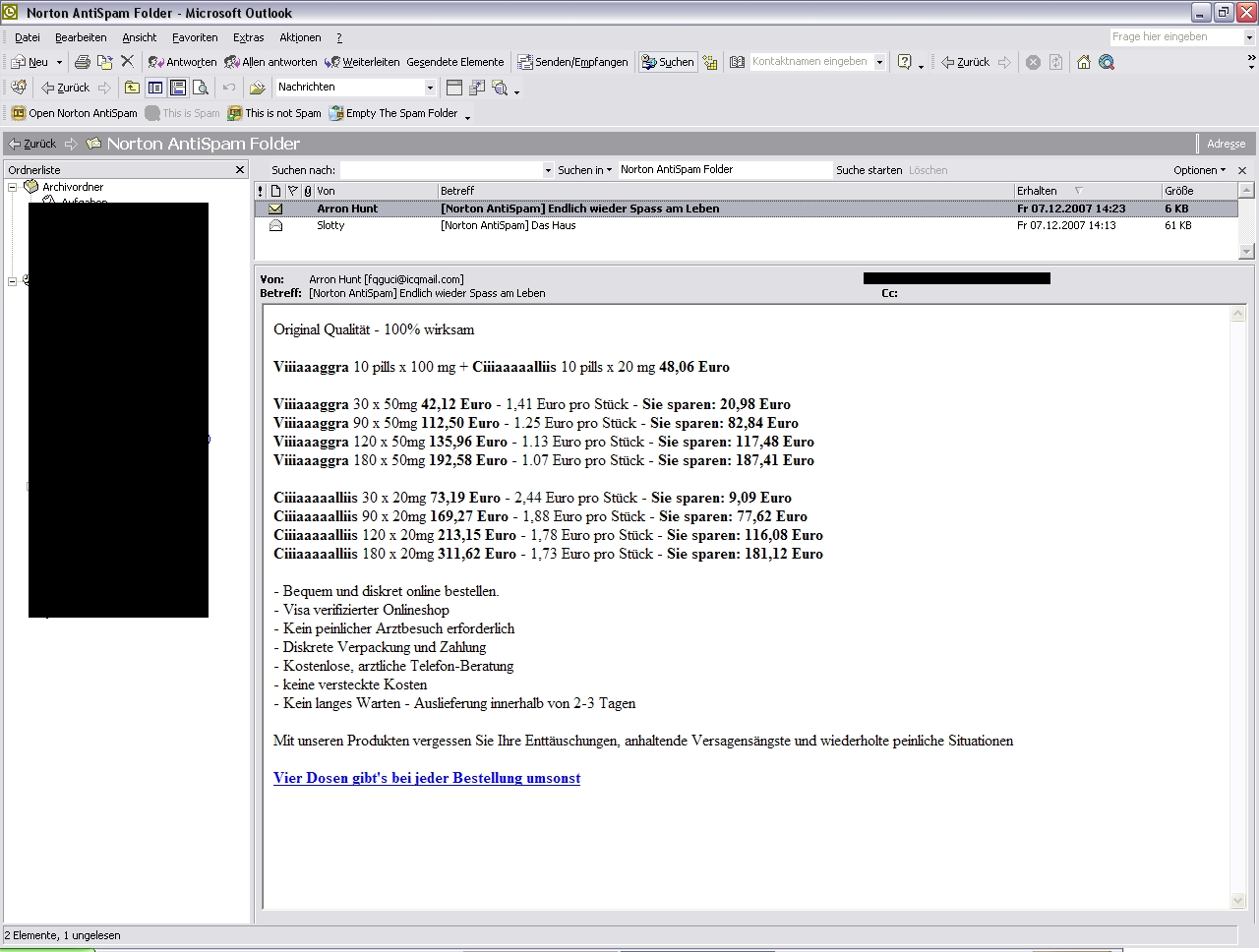Open the Neu button dropdown arrow
Screen dimensions: 1259x952
point(59,62)
